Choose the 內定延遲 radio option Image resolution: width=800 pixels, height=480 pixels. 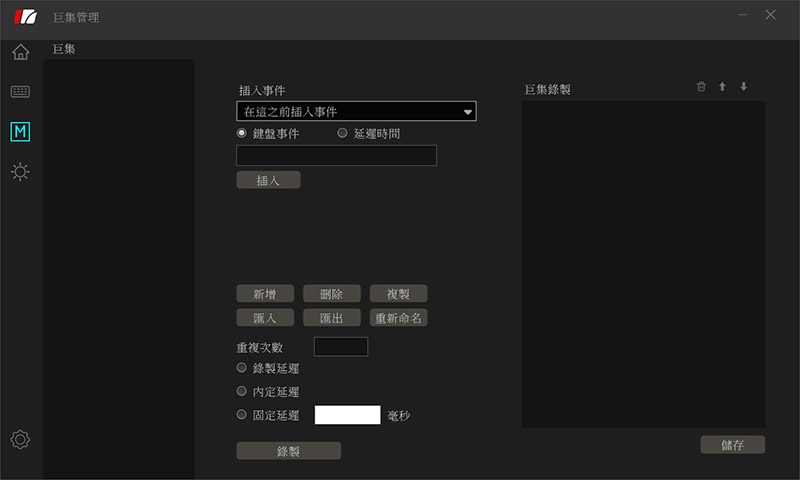(x=241, y=391)
